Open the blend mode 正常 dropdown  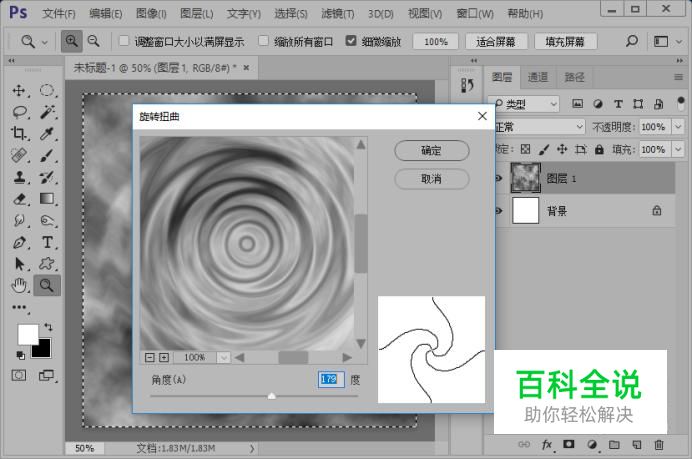pyautogui.click(x=539, y=127)
